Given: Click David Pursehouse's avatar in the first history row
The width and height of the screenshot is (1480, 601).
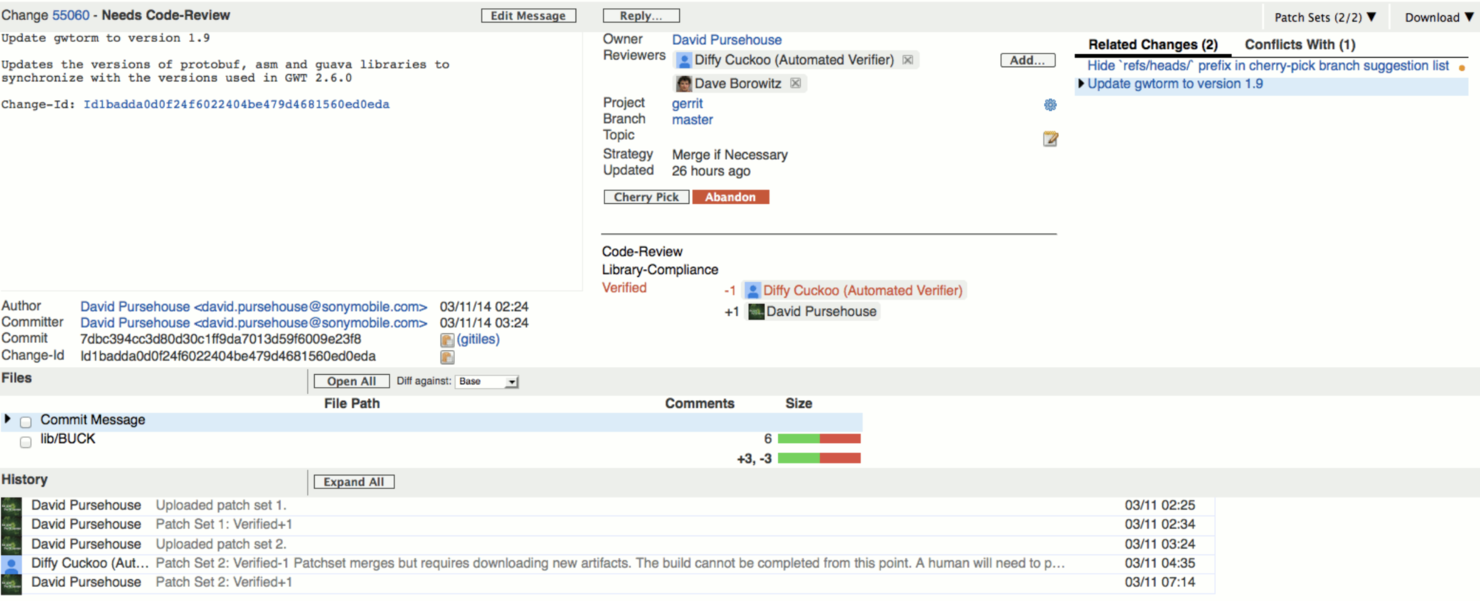Looking at the screenshot, I should (12, 505).
